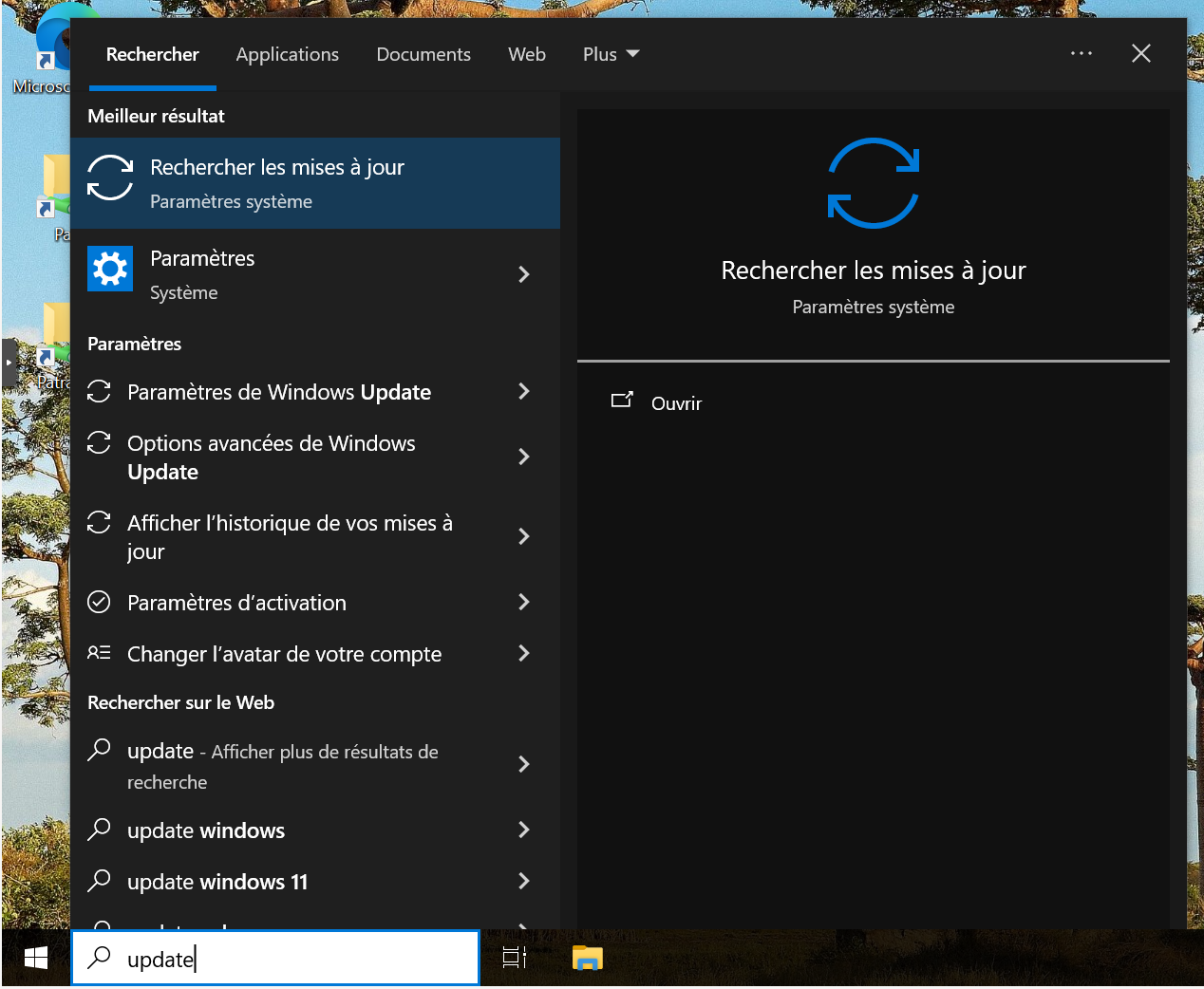Open Changer l'avatar de votre compte
Viewport: 1204px width, 989px height.
[x=315, y=654]
